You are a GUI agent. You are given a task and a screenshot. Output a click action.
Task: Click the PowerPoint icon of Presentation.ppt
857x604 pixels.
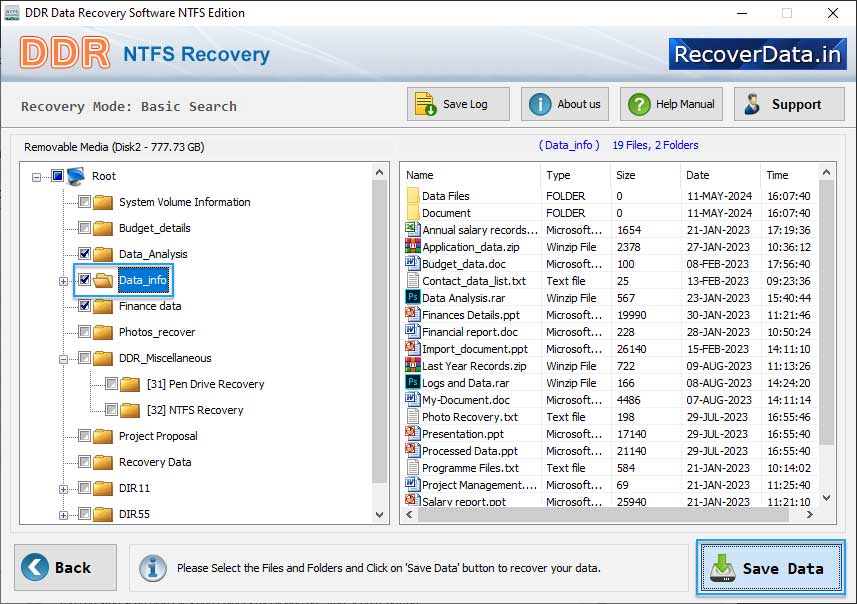pyautogui.click(x=412, y=433)
